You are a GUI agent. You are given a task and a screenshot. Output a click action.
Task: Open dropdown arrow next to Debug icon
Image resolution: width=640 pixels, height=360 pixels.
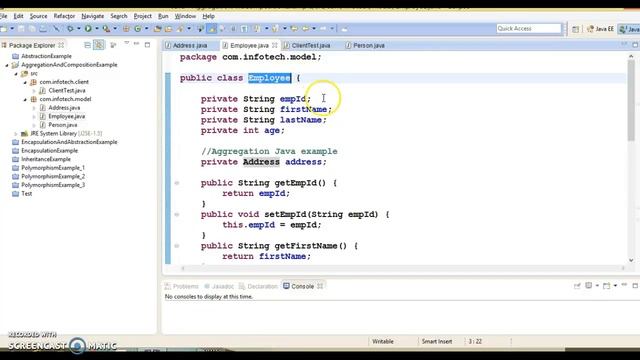pyautogui.click(x=79, y=29)
